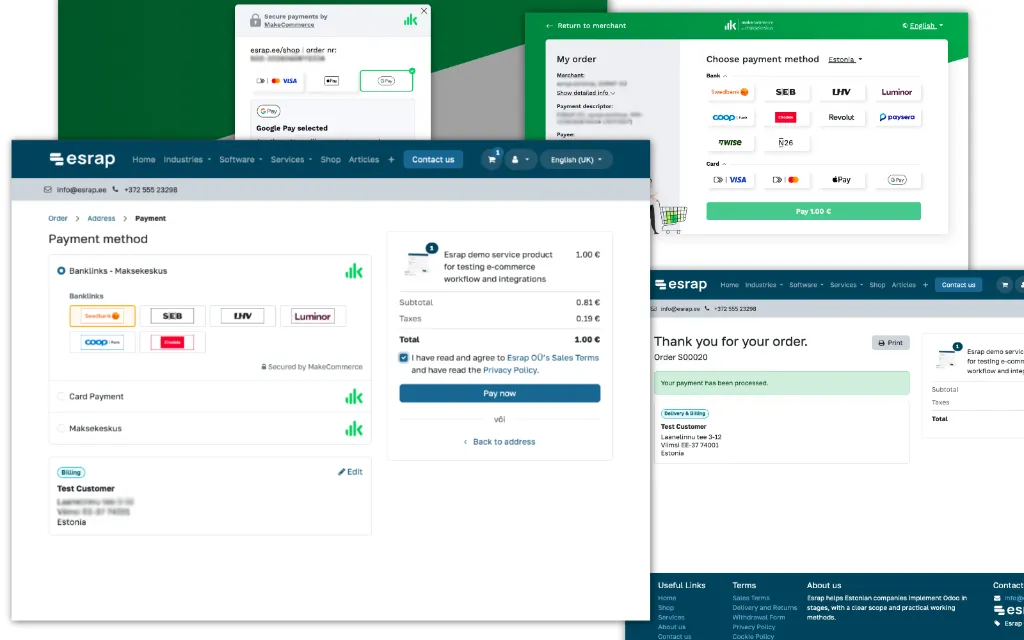This screenshot has height=640, width=1024.
Task: Choose Citadele in MakeCommerce payment window
Action: coord(786,118)
